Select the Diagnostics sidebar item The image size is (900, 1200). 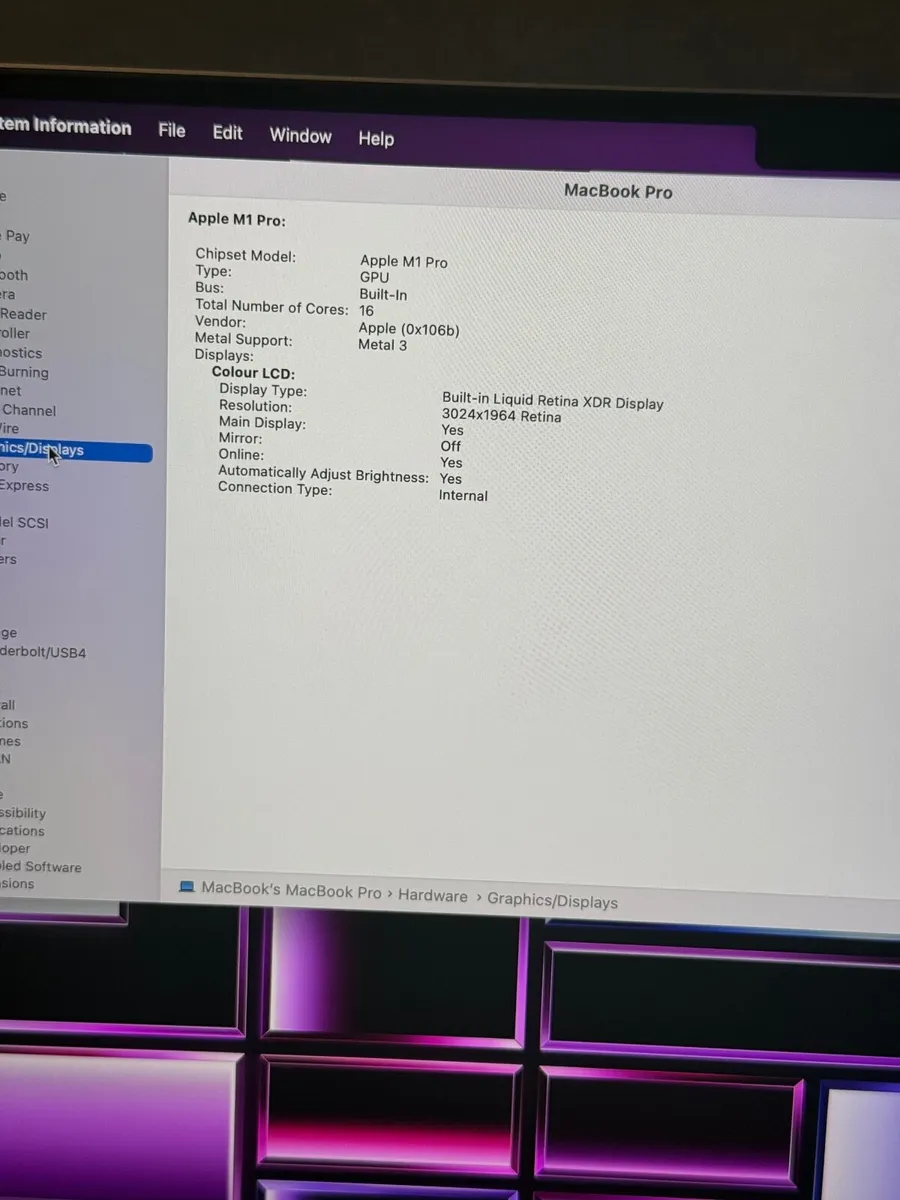21,353
